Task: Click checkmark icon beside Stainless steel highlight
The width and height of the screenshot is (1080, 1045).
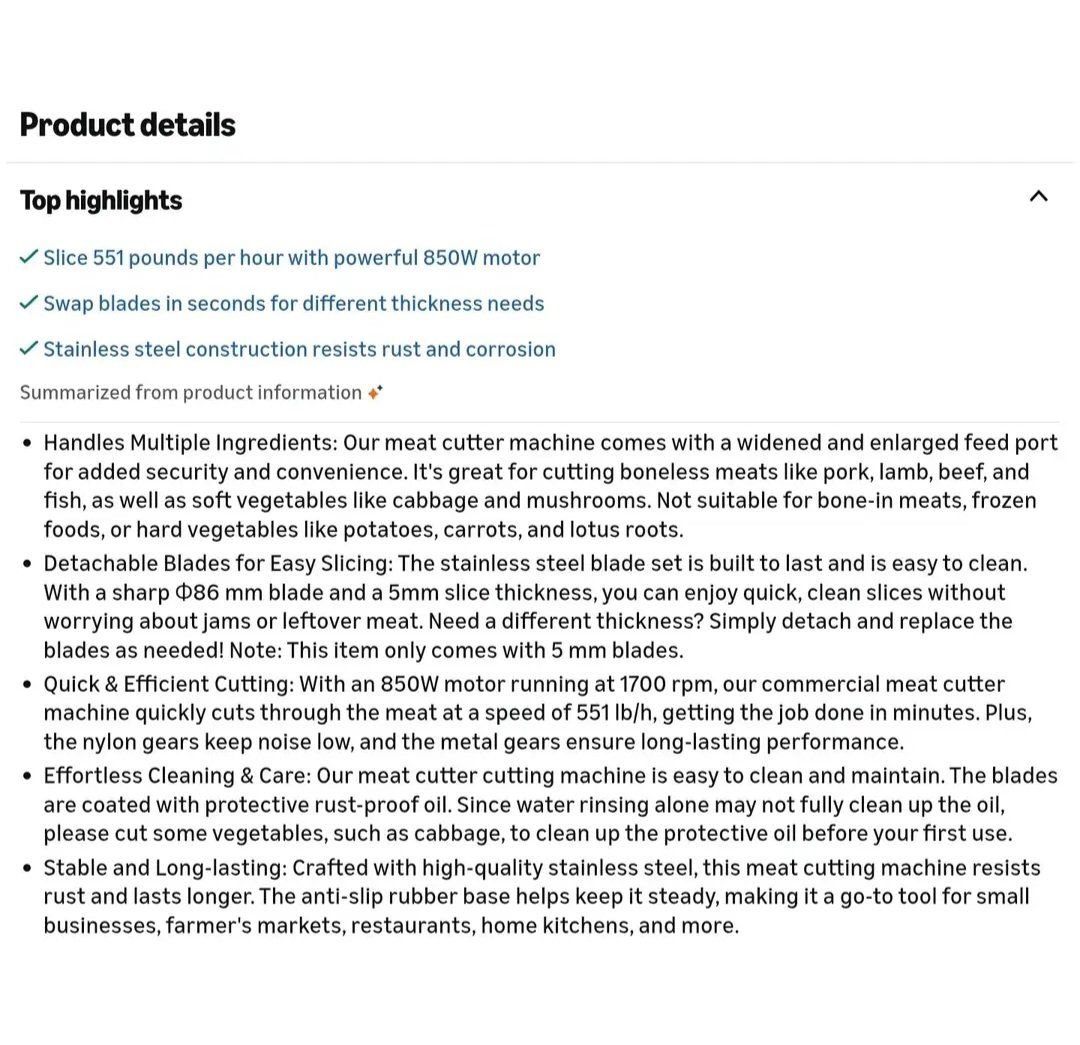Action: [29, 349]
